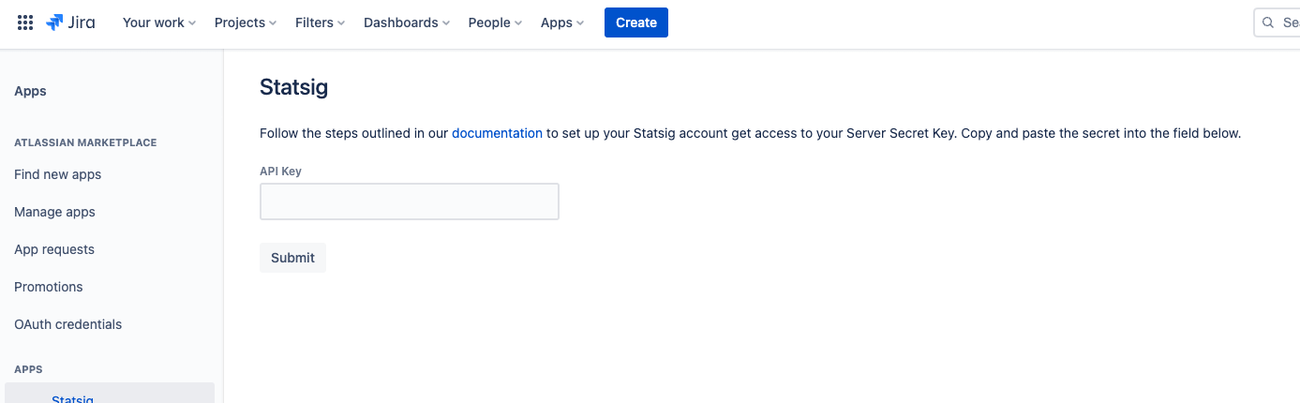Click the Statsig page heading
This screenshot has width=1300, height=403.
(294, 87)
